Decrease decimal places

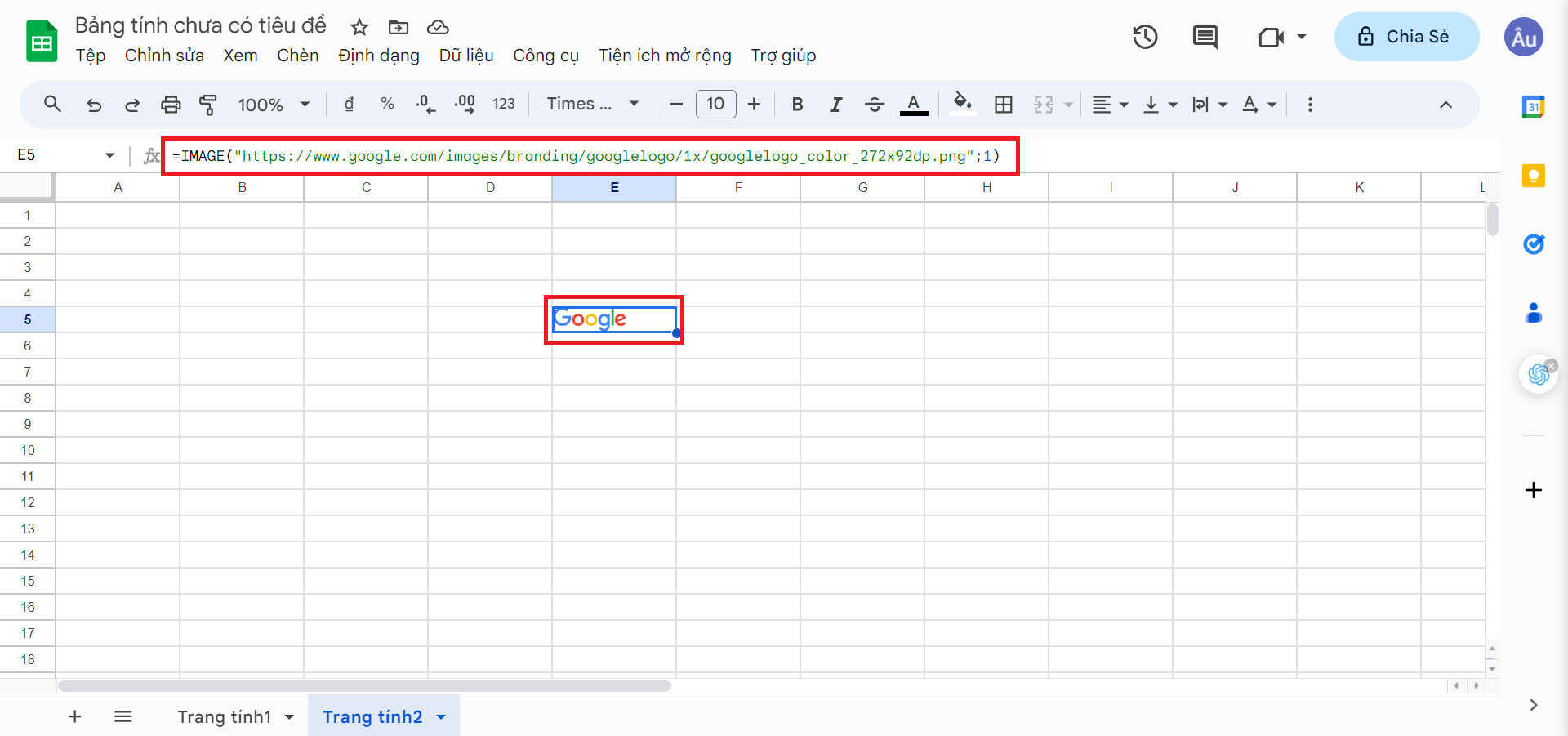tap(425, 104)
